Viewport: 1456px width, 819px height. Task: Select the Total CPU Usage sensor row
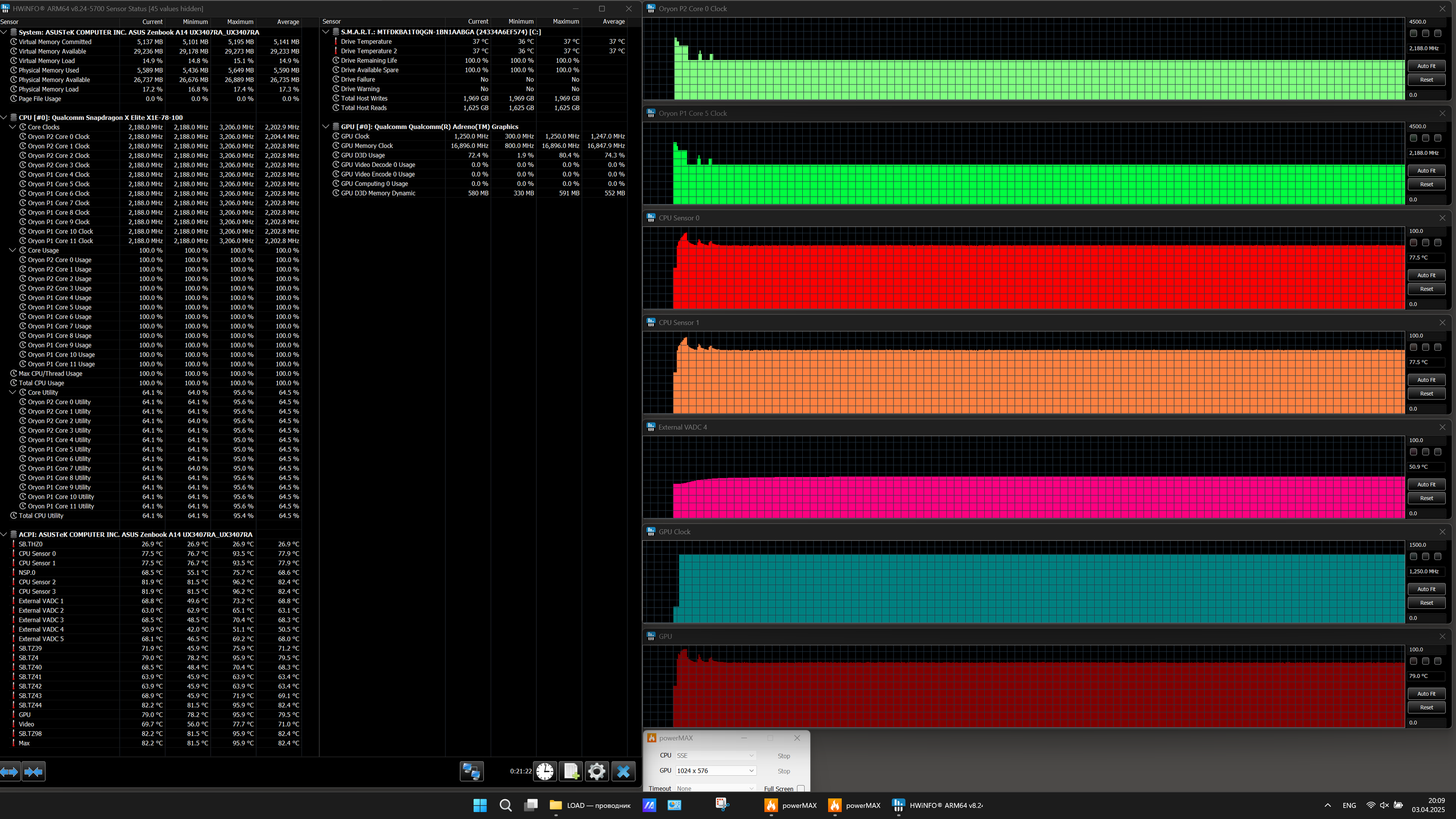[x=41, y=383]
